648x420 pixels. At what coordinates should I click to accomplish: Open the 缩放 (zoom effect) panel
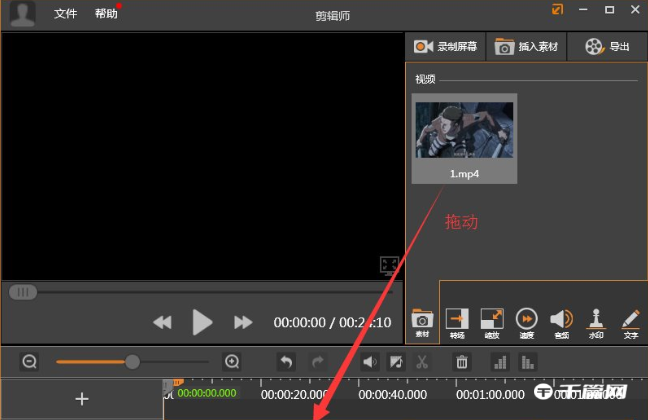pos(491,322)
